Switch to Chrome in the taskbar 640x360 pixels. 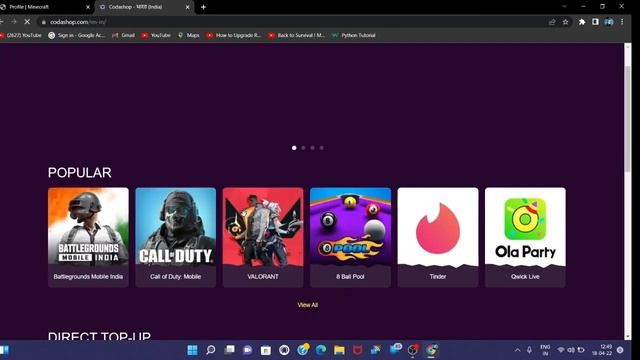coord(431,350)
